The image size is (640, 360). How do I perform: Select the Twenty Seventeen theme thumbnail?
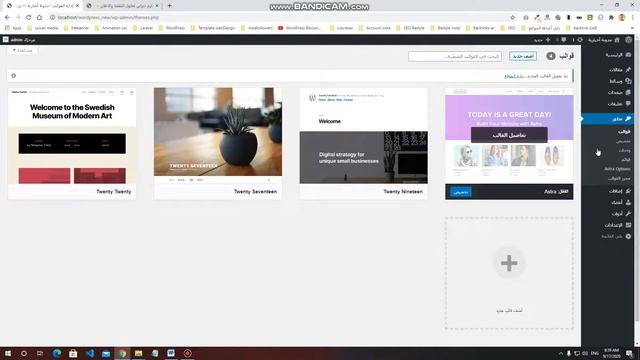coord(218,136)
